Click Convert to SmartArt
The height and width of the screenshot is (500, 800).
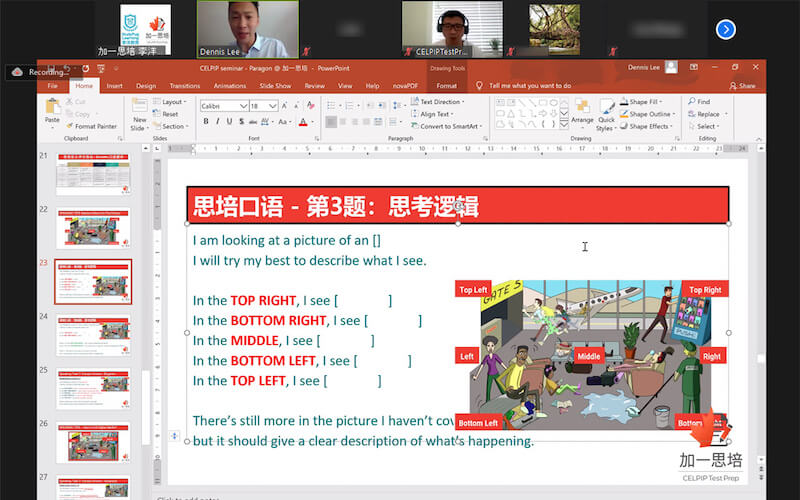[448, 126]
